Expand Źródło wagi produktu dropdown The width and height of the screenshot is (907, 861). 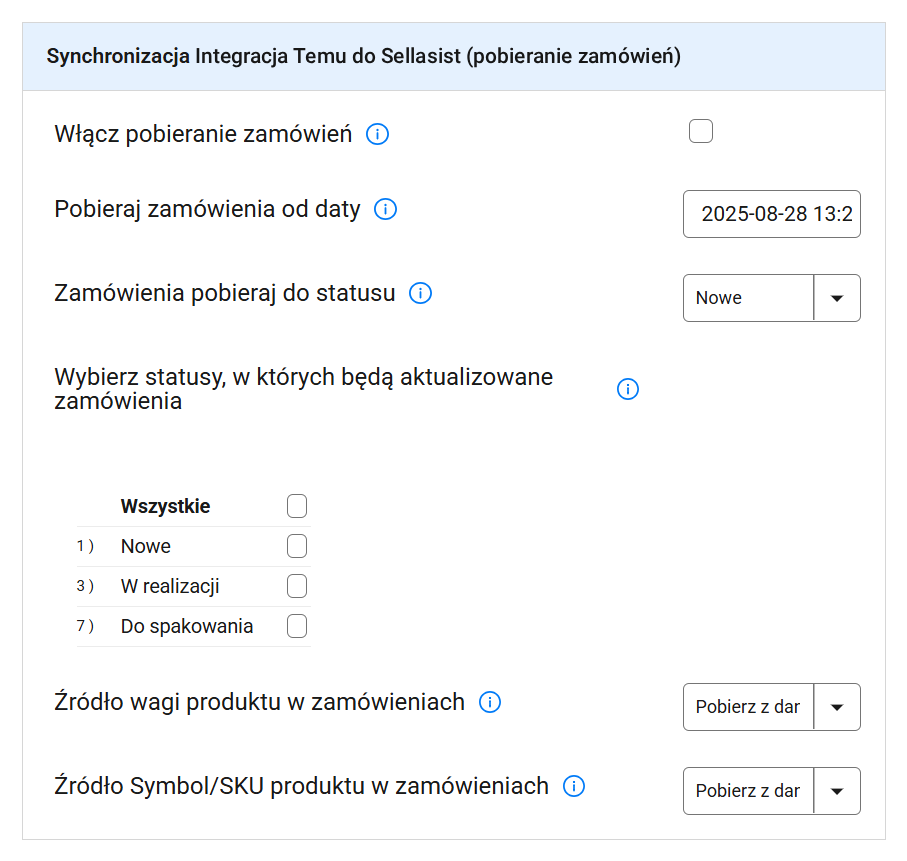772,707
